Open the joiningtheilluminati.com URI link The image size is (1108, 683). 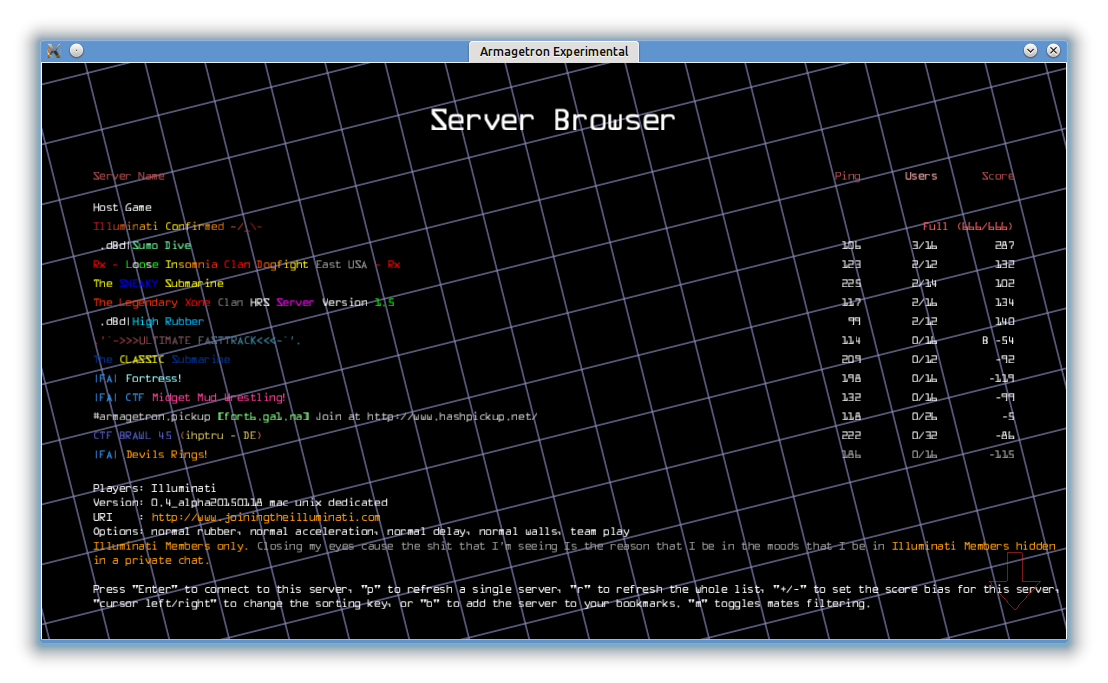coord(266,517)
